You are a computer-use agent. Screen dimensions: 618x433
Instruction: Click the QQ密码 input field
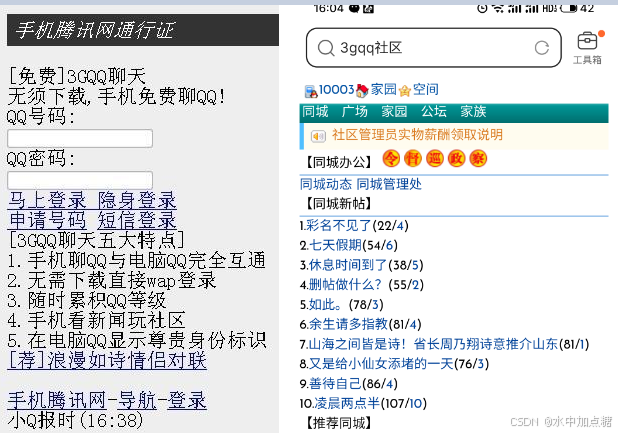point(80,180)
